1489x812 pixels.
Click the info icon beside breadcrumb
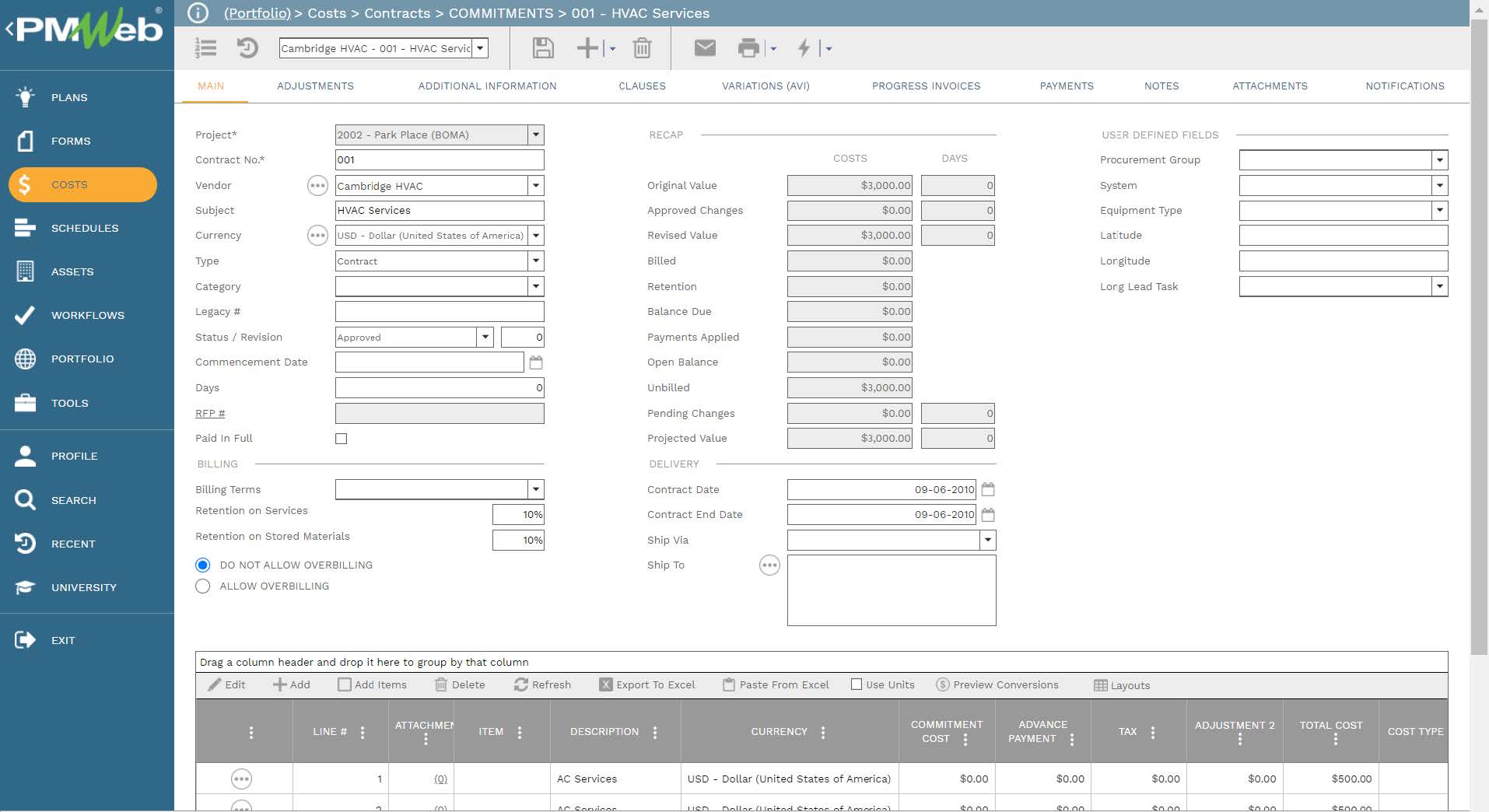198,13
